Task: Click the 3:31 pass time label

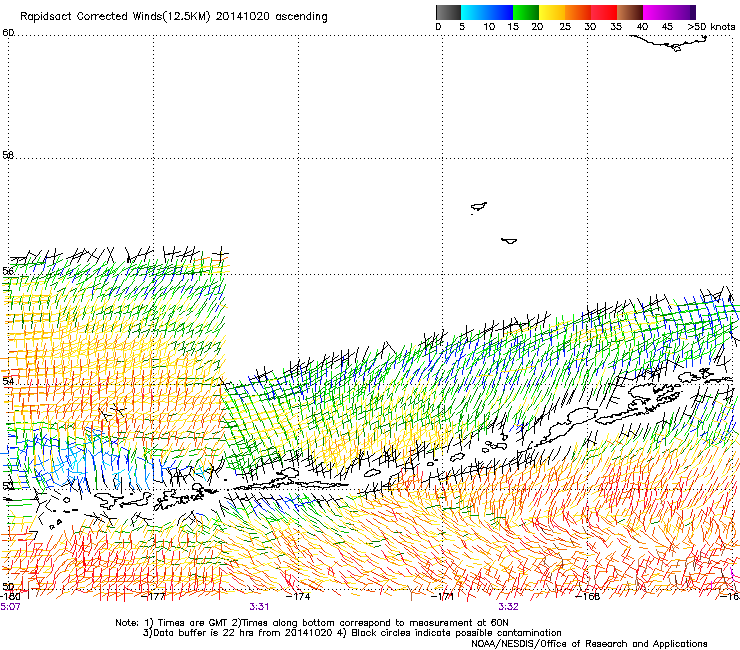Action: click(259, 607)
